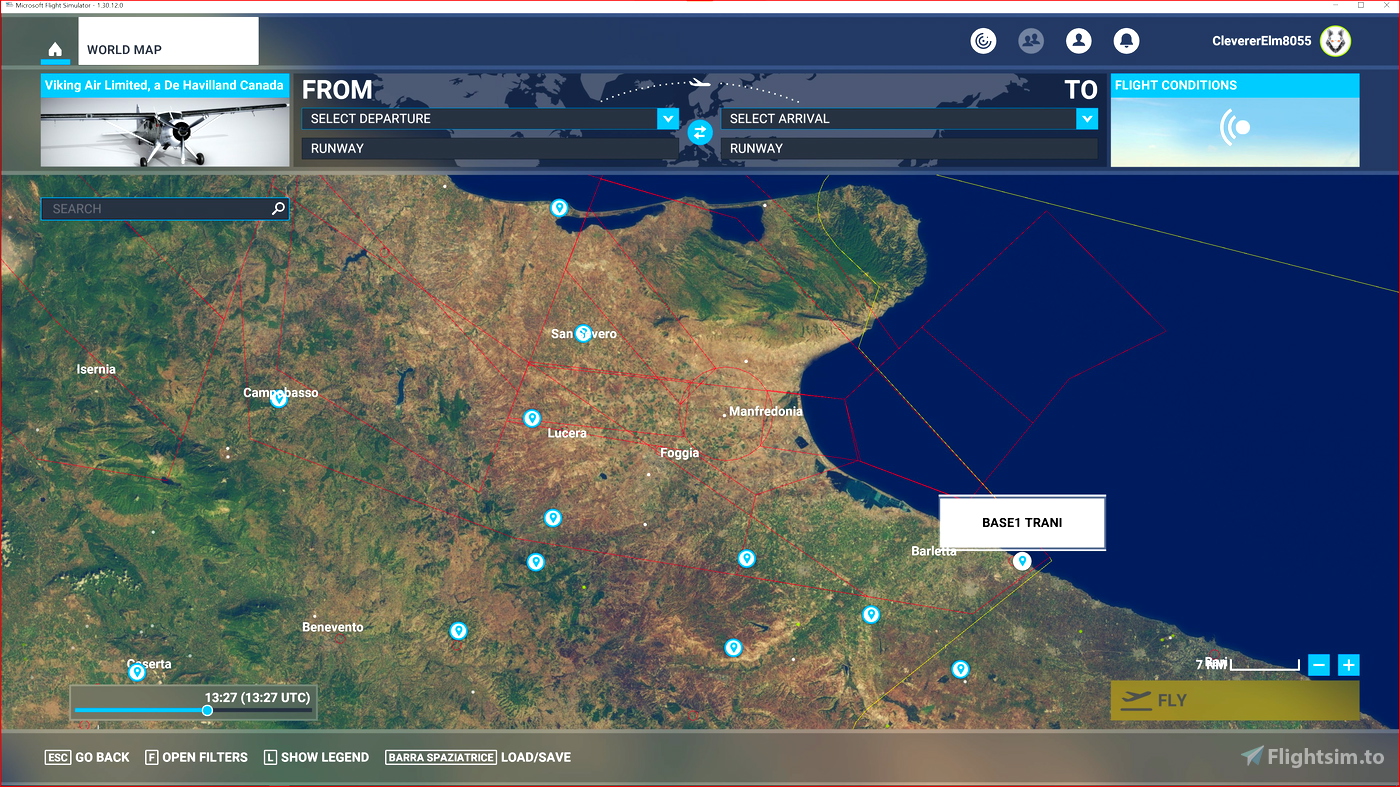Click F Open Filters

pyautogui.click(x=196, y=757)
